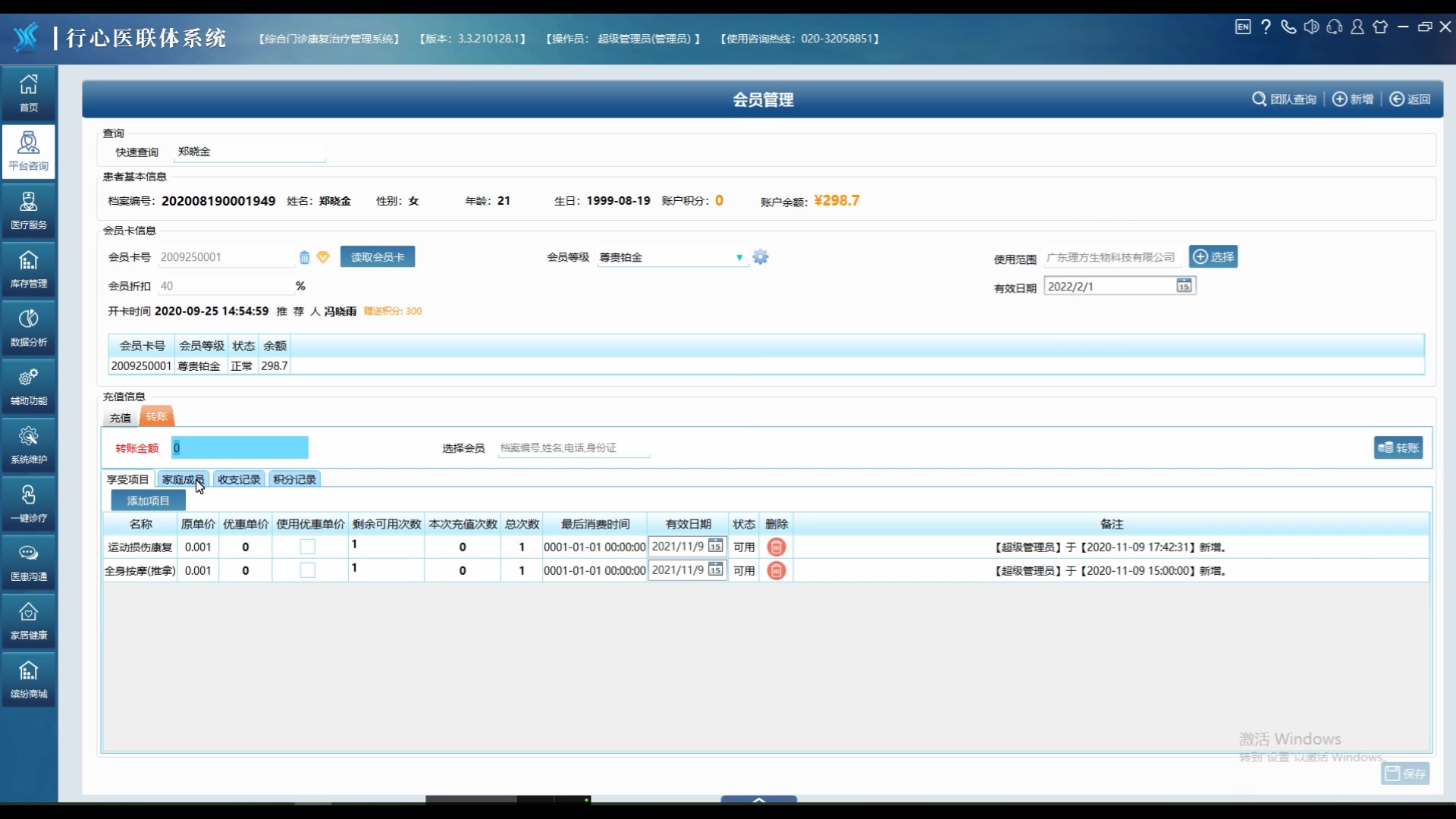Viewport: 1456px width, 819px height.
Task: Click the 备注 column header
Action: [1112, 524]
